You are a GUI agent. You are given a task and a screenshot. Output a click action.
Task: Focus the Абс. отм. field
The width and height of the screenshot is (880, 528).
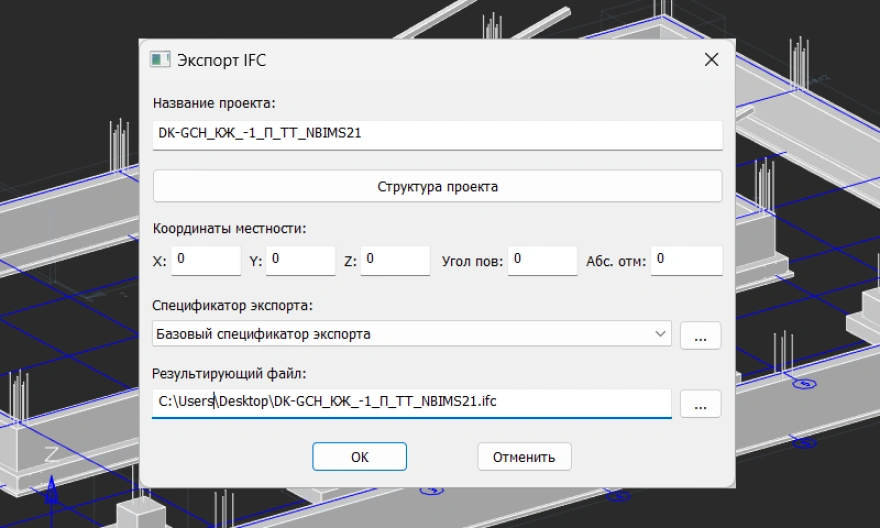pos(686,260)
